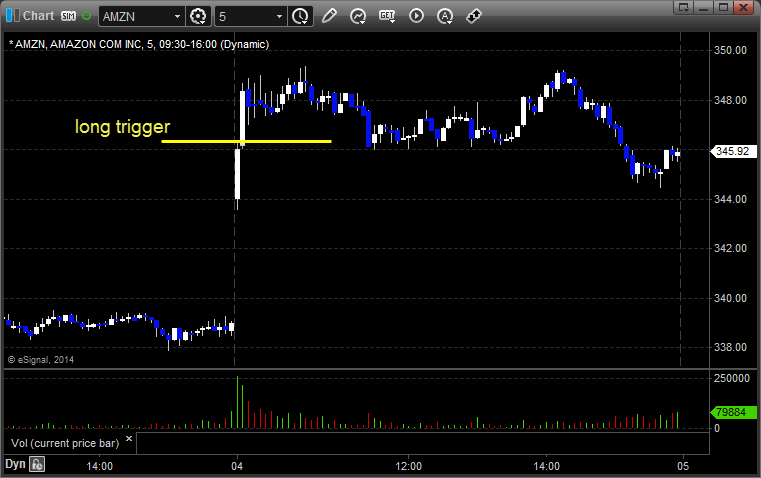Click the yellow long trigger line
This screenshot has height=478, width=761.
click(x=247, y=141)
